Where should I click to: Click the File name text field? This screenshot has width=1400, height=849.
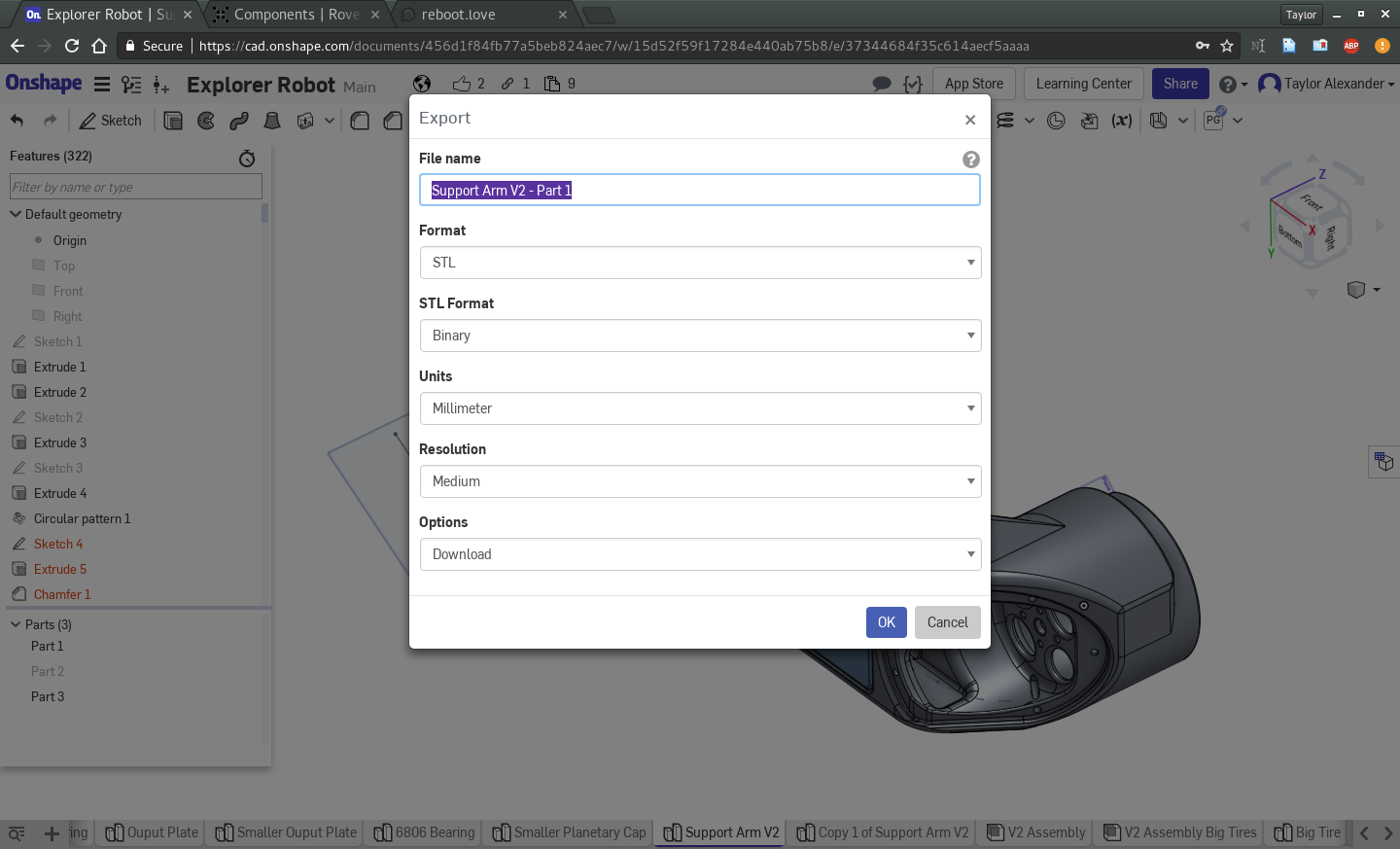pos(699,191)
